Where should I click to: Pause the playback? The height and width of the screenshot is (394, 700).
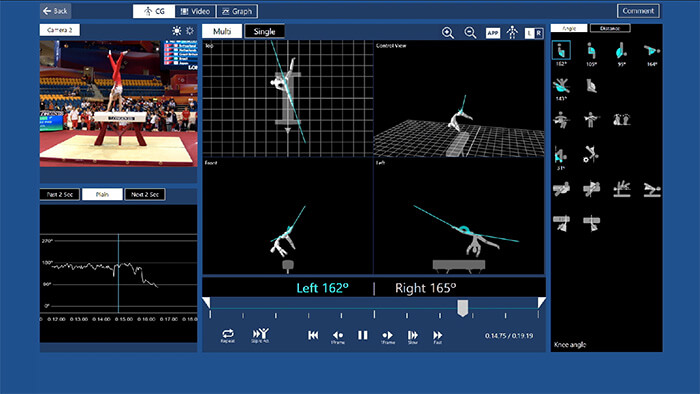(362, 335)
